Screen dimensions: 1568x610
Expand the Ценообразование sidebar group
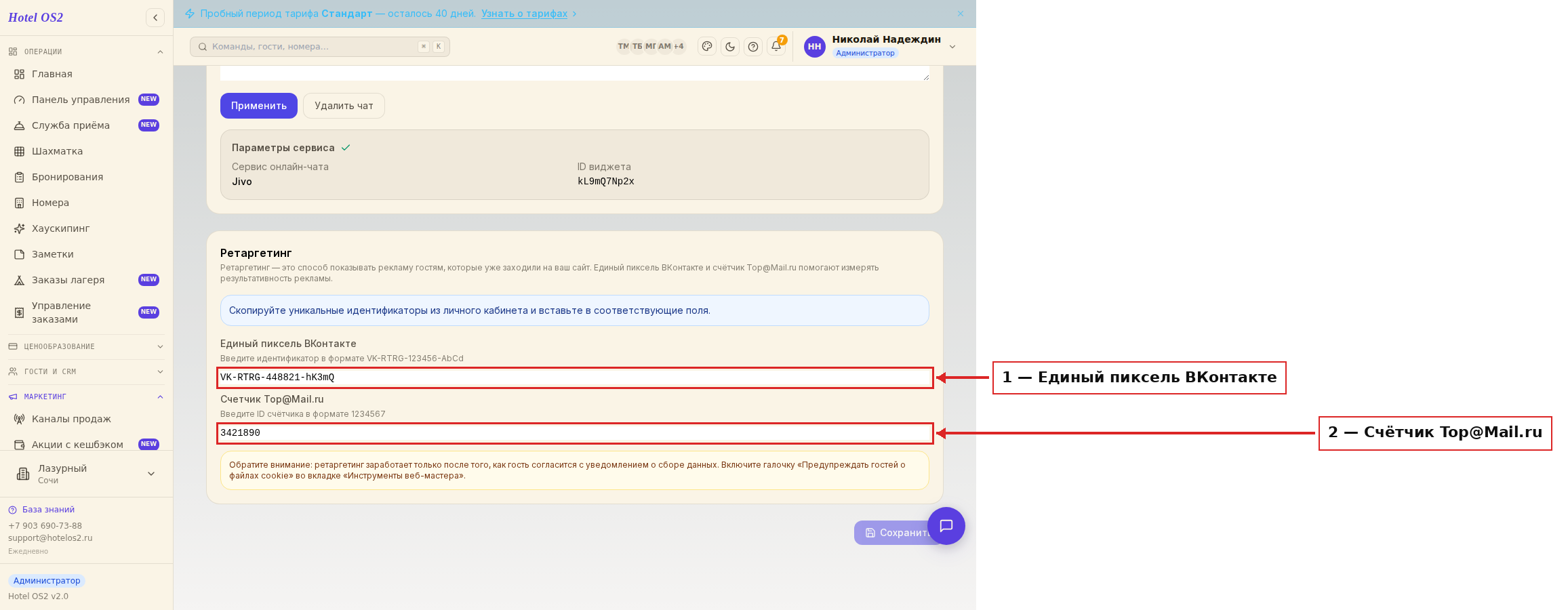(x=86, y=346)
